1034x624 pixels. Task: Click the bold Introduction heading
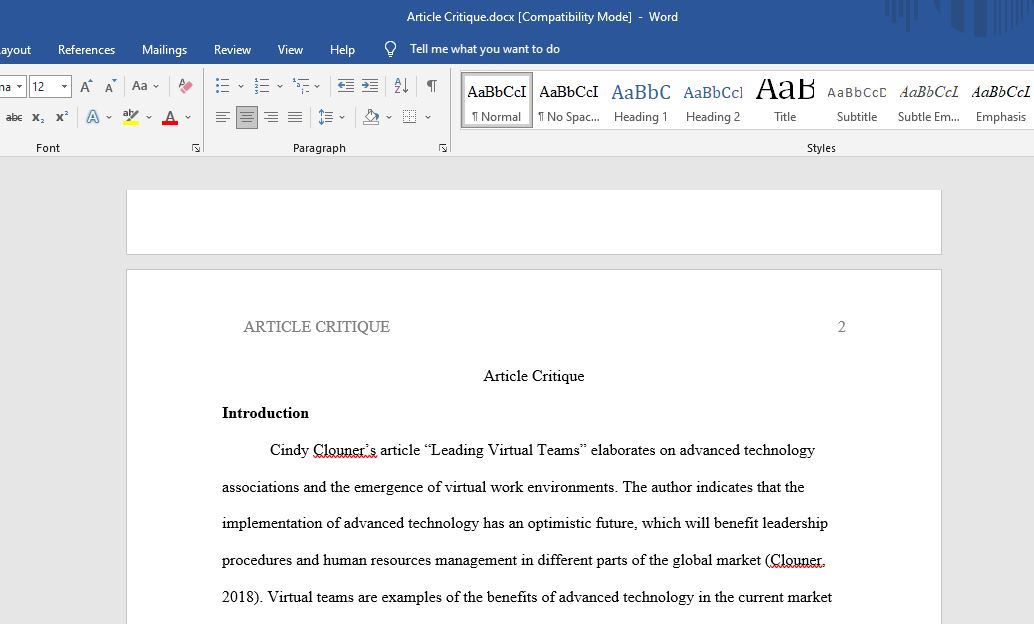point(265,413)
